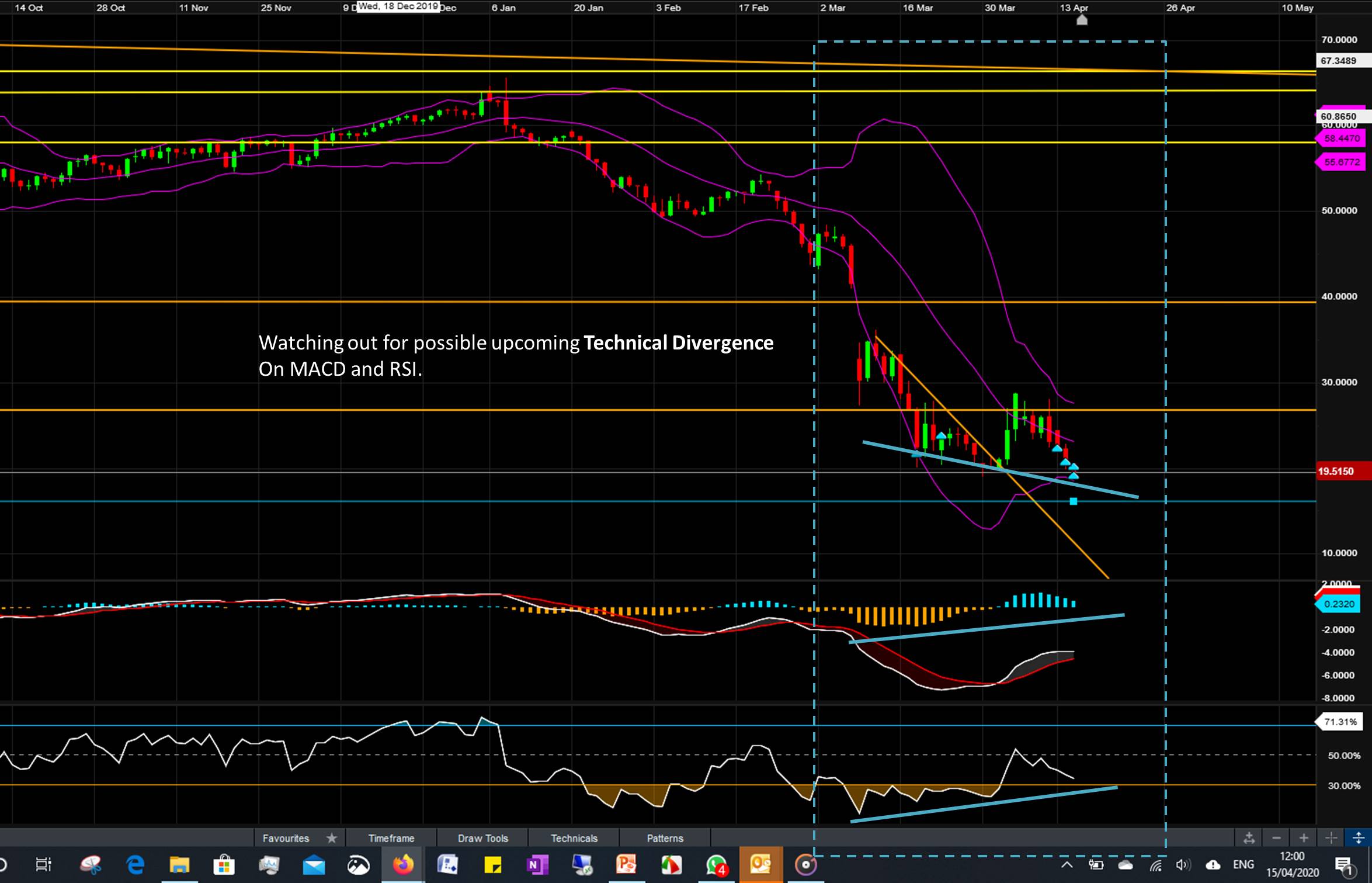Click the grey marker below 13 Apr

tap(1082, 20)
